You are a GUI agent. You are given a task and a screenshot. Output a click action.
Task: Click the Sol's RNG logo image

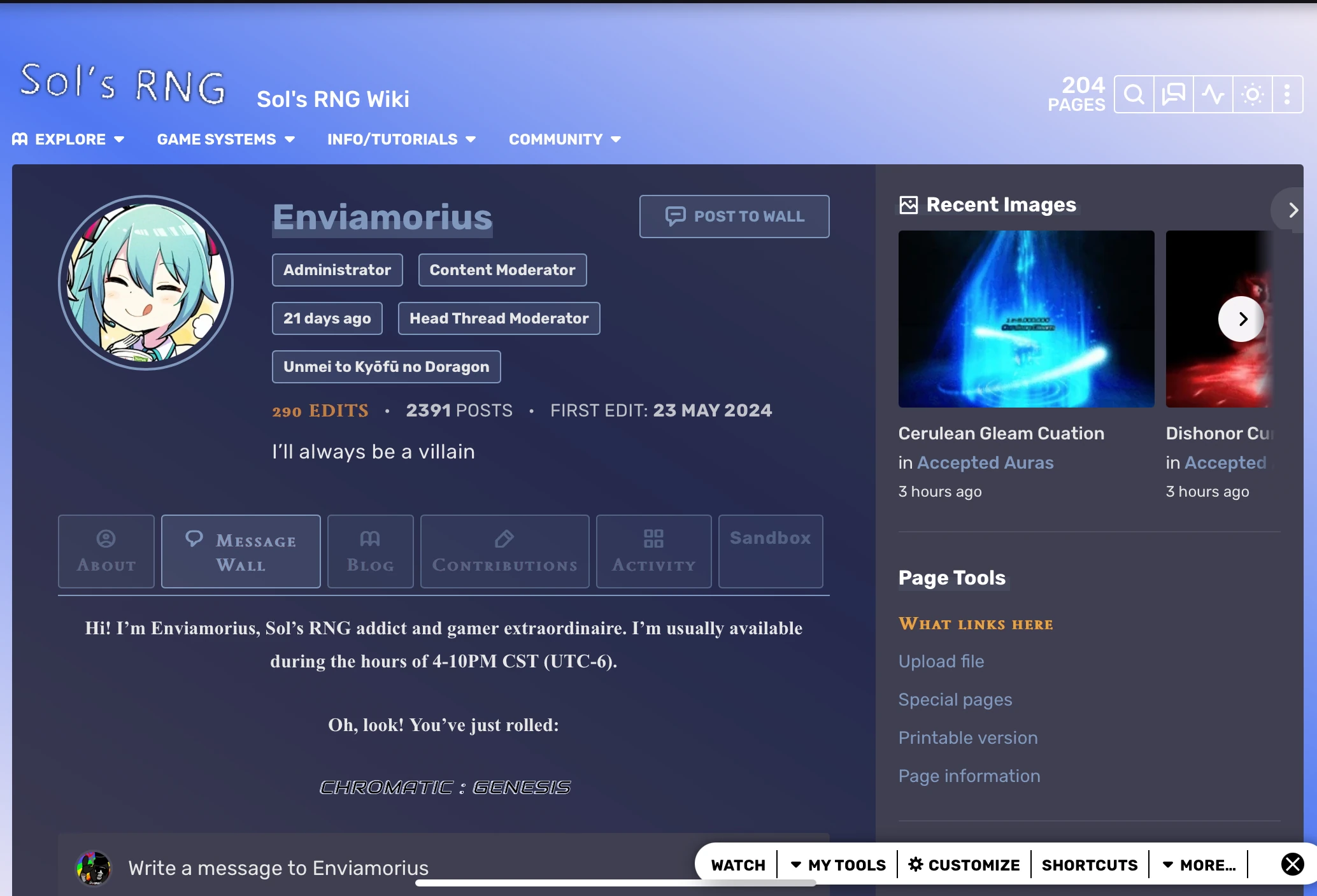pos(124,83)
